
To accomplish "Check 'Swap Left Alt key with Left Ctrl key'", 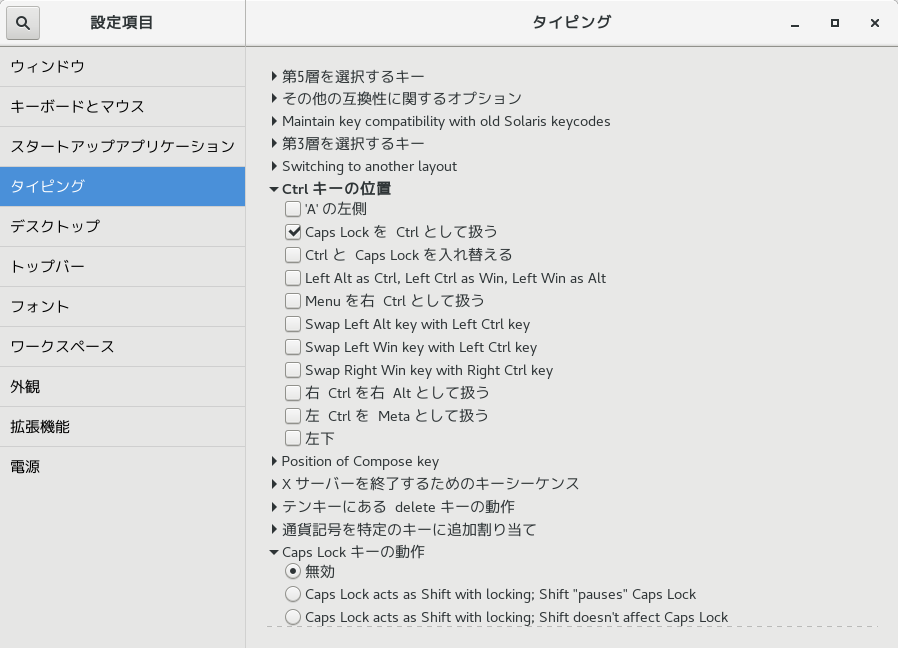I will click(x=293, y=324).
